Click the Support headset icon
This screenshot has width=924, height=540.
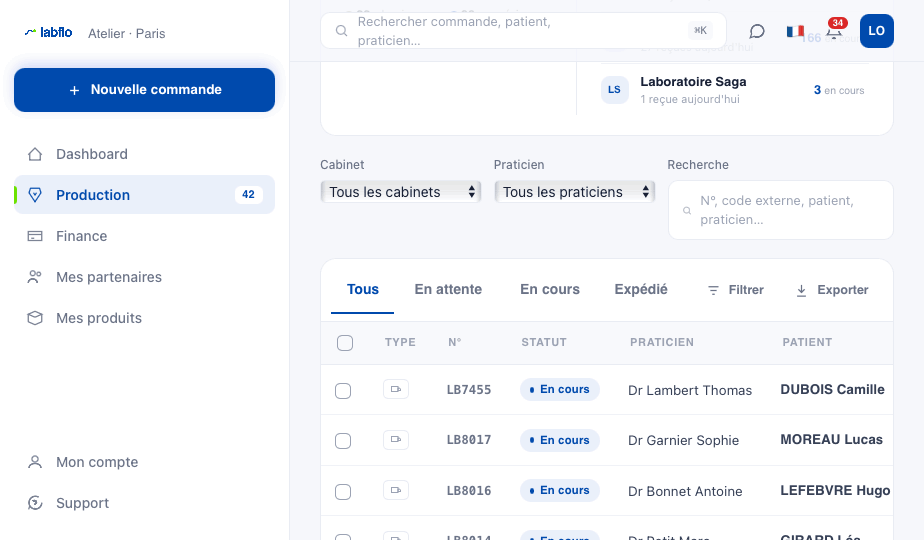point(35,503)
